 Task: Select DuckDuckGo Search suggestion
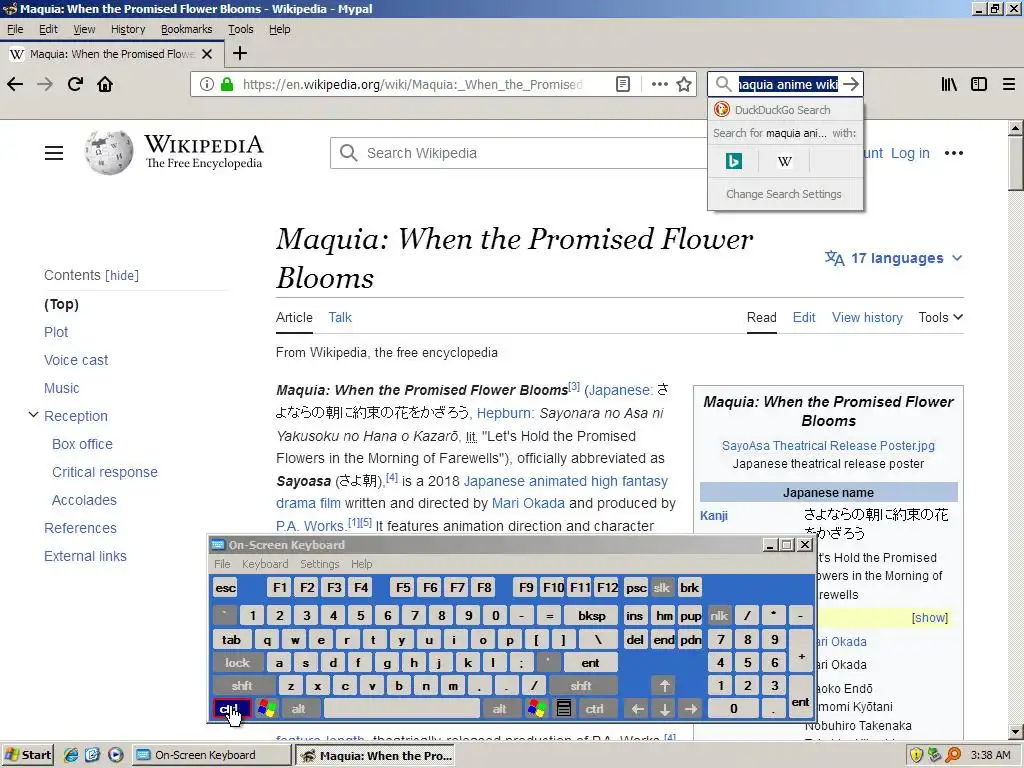785,110
